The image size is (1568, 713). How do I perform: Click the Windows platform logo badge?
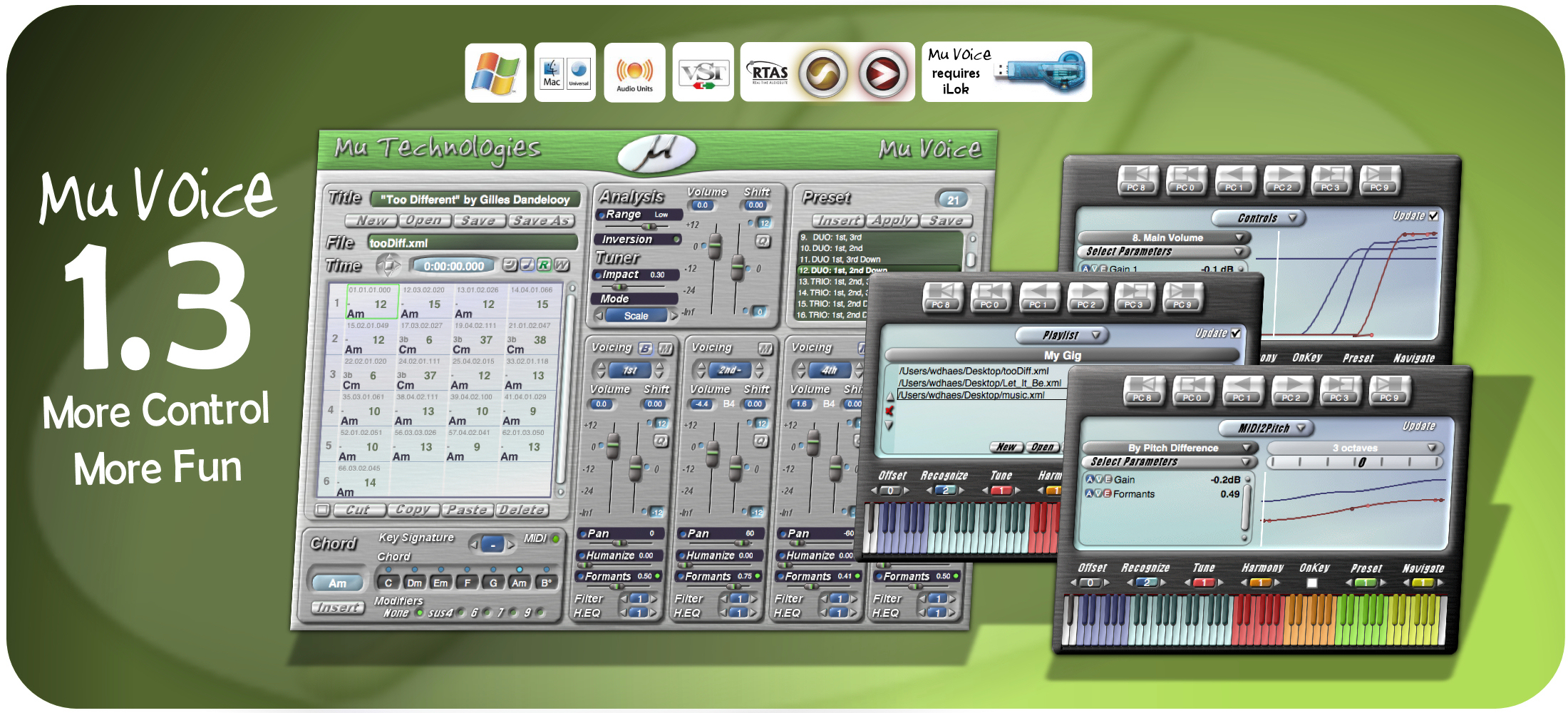[x=496, y=73]
